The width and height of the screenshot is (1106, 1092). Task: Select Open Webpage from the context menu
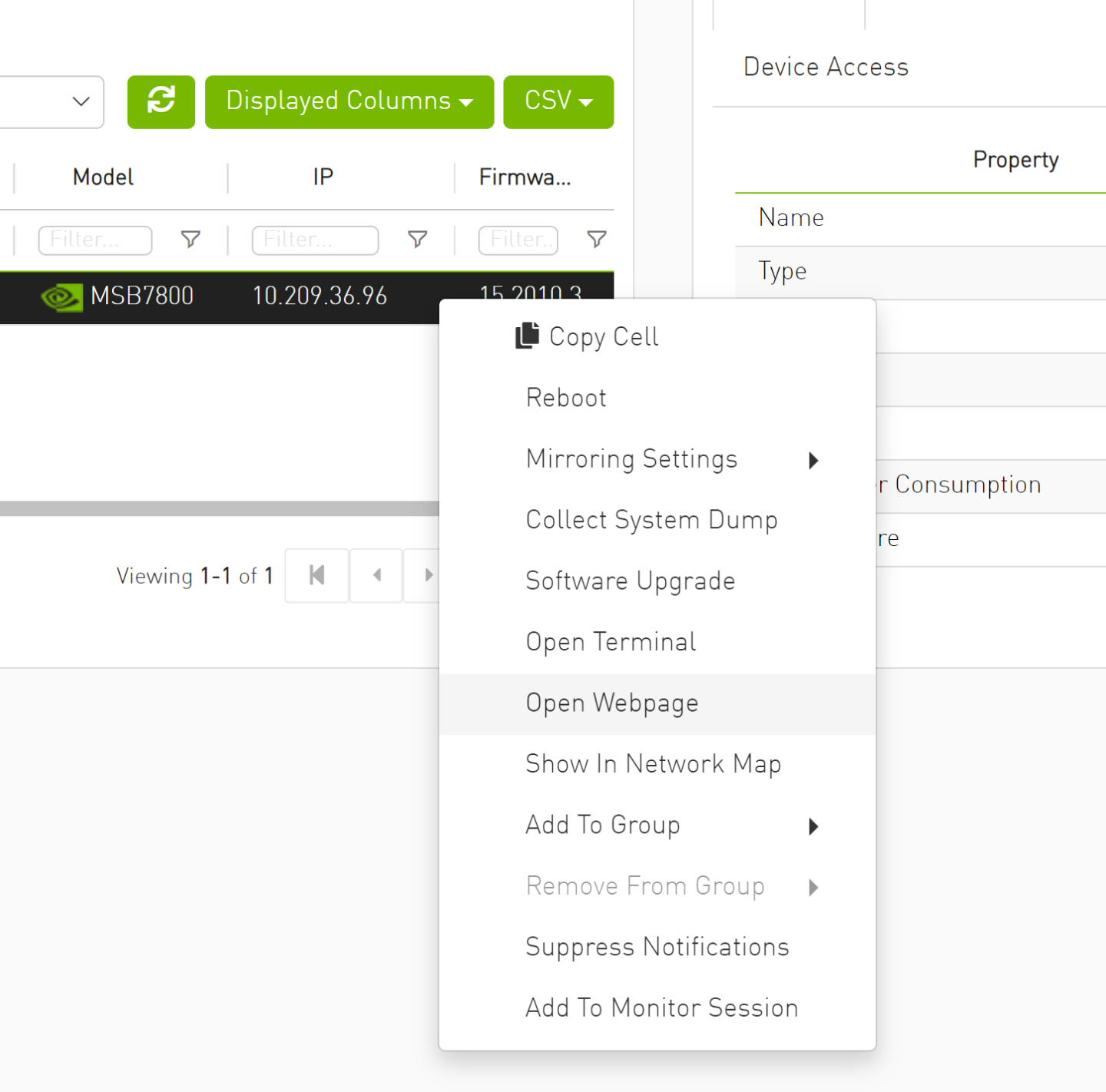pyautogui.click(x=611, y=703)
